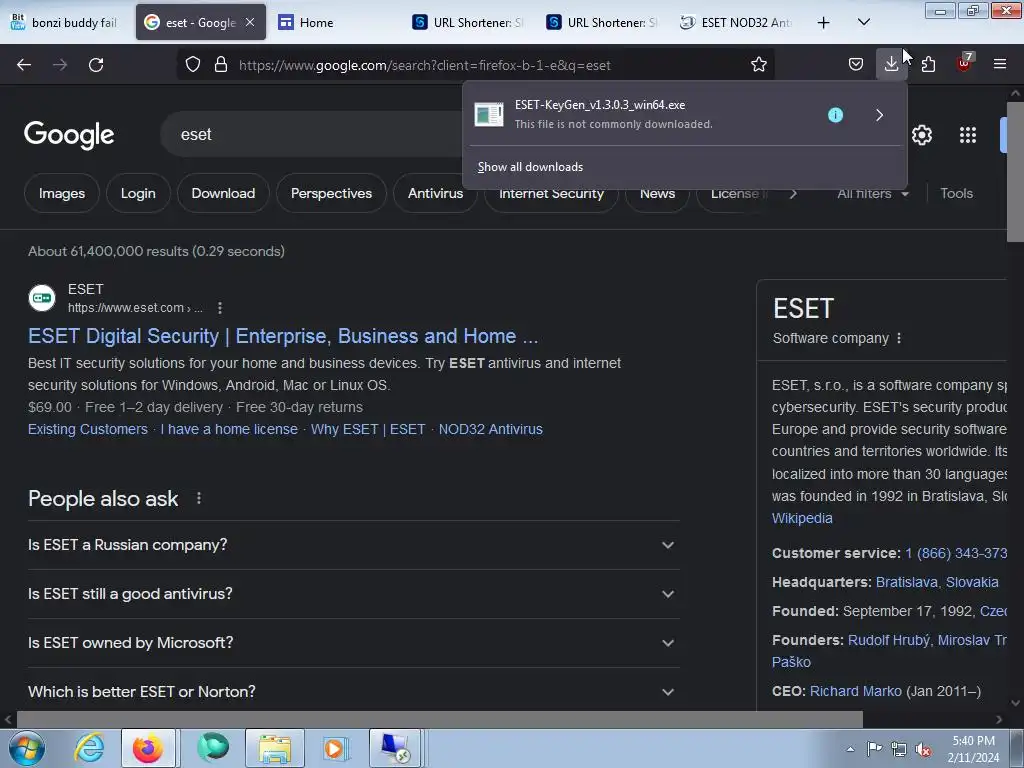
Task: Open download options arrow for ESET-KeyGen
Action: pyautogui.click(x=879, y=115)
